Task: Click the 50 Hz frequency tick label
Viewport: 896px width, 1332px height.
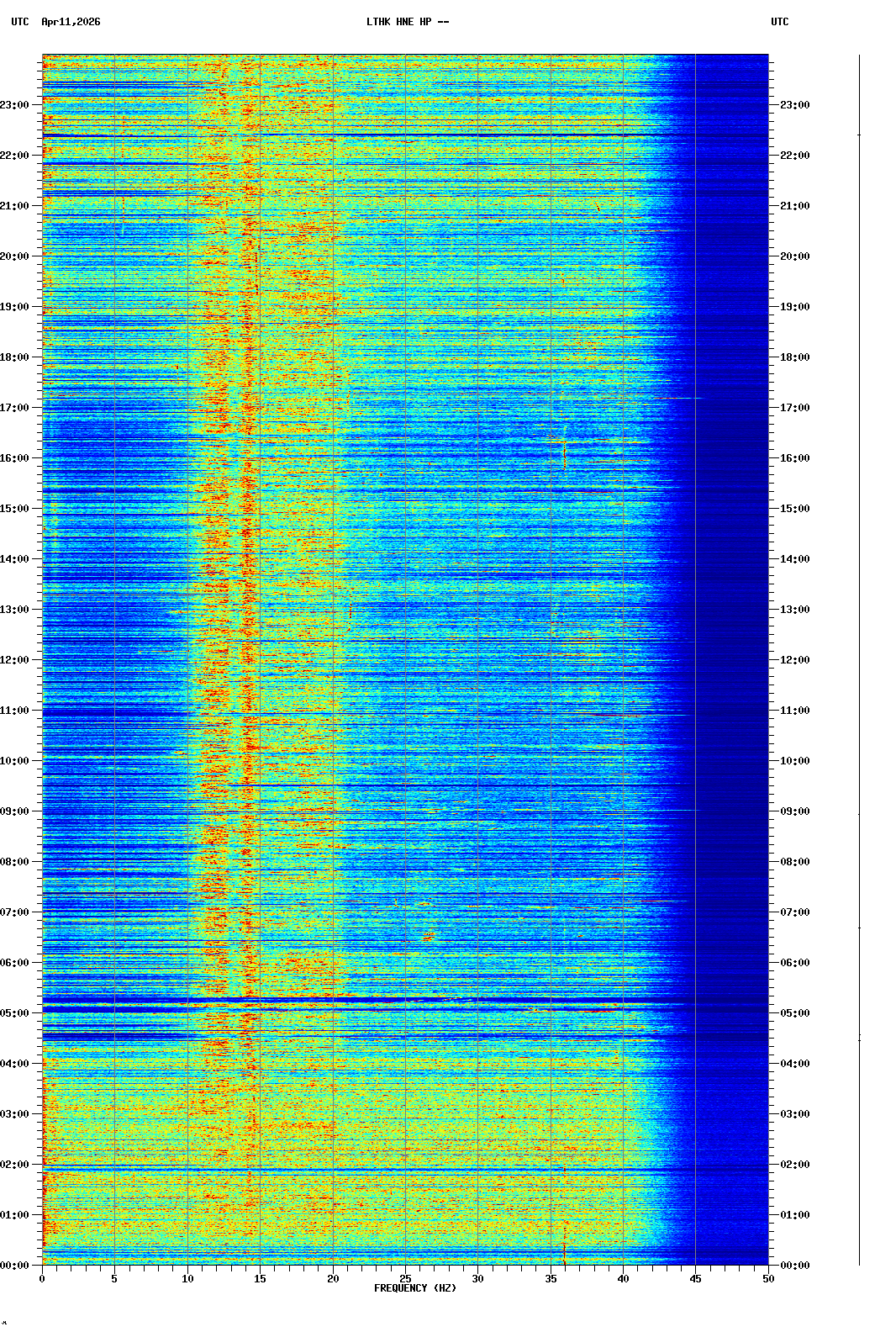Action: pyautogui.click(x=768, y=1279)
